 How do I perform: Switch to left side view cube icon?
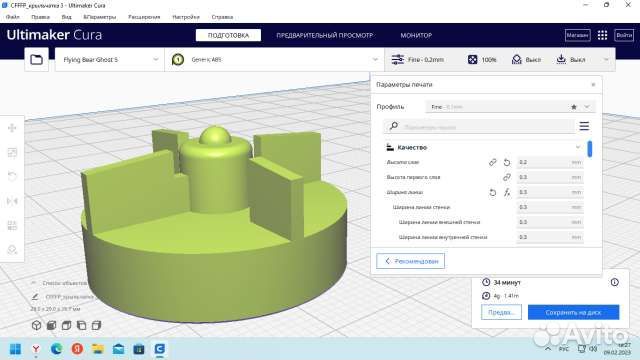point(81,325)
